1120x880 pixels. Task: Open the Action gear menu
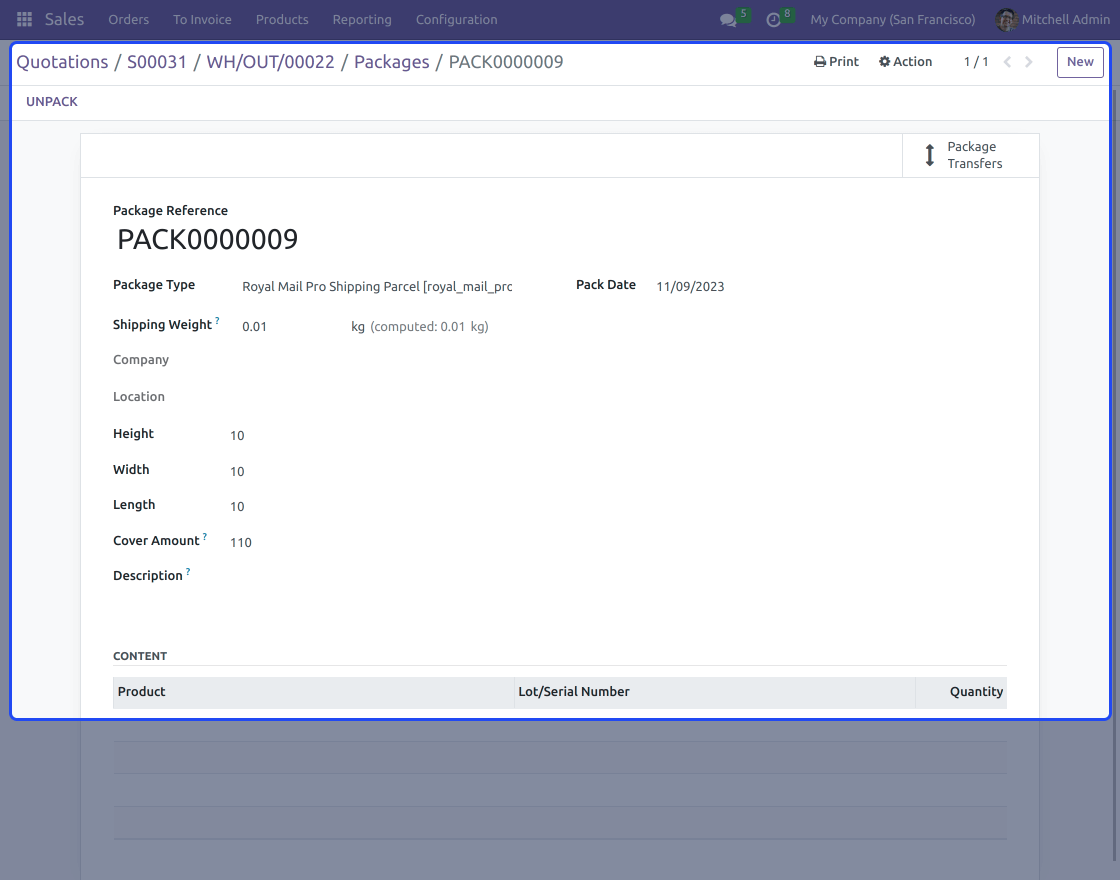coord(905,61)
